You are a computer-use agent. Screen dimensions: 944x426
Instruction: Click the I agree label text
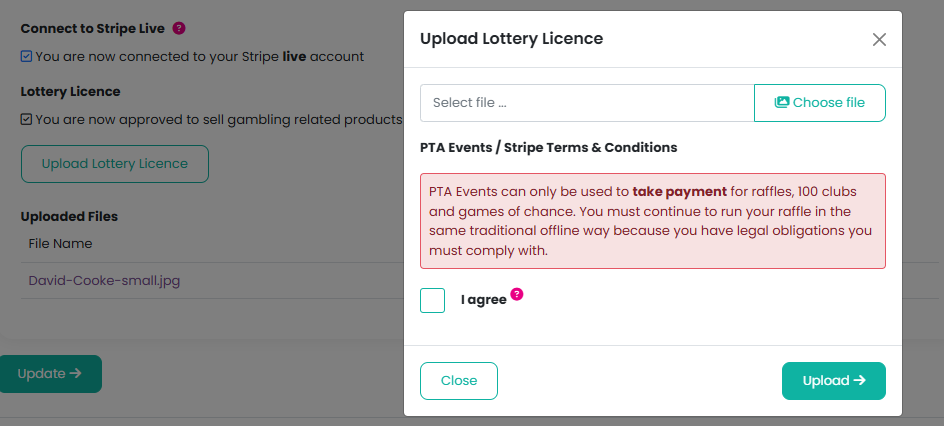pos(484,300)
